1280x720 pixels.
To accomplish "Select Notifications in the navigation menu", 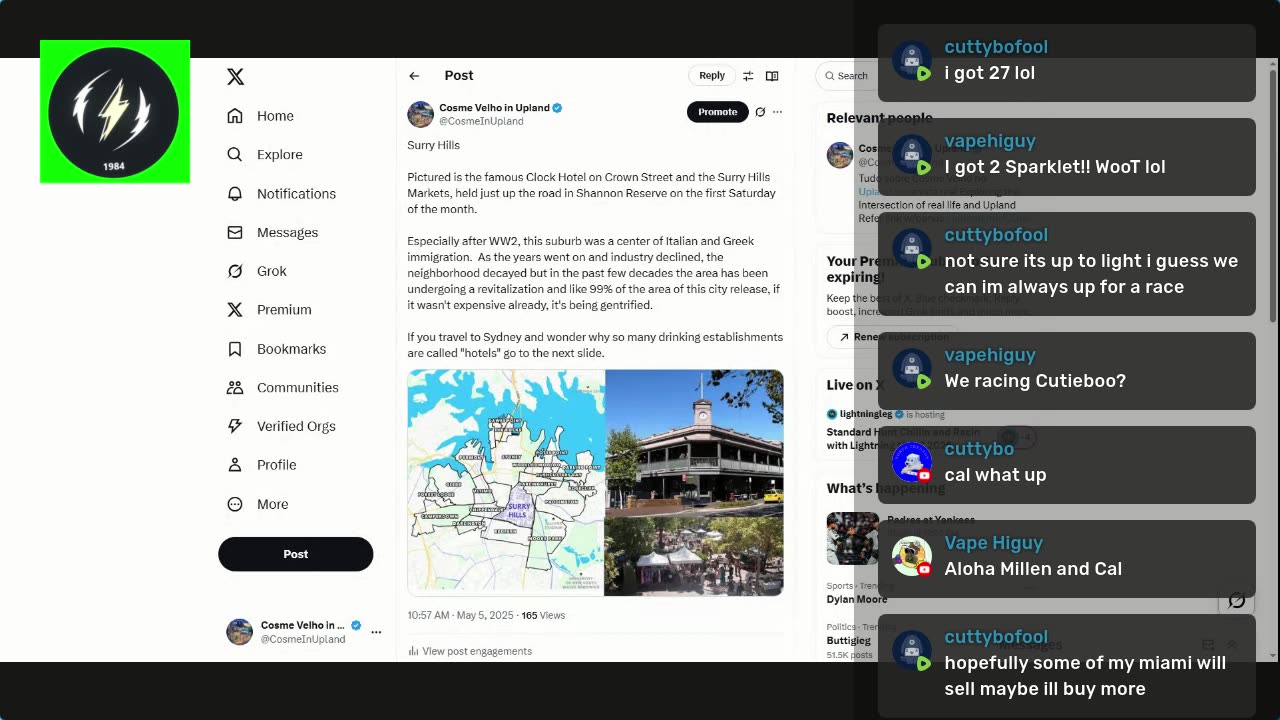I will (282, 194).
